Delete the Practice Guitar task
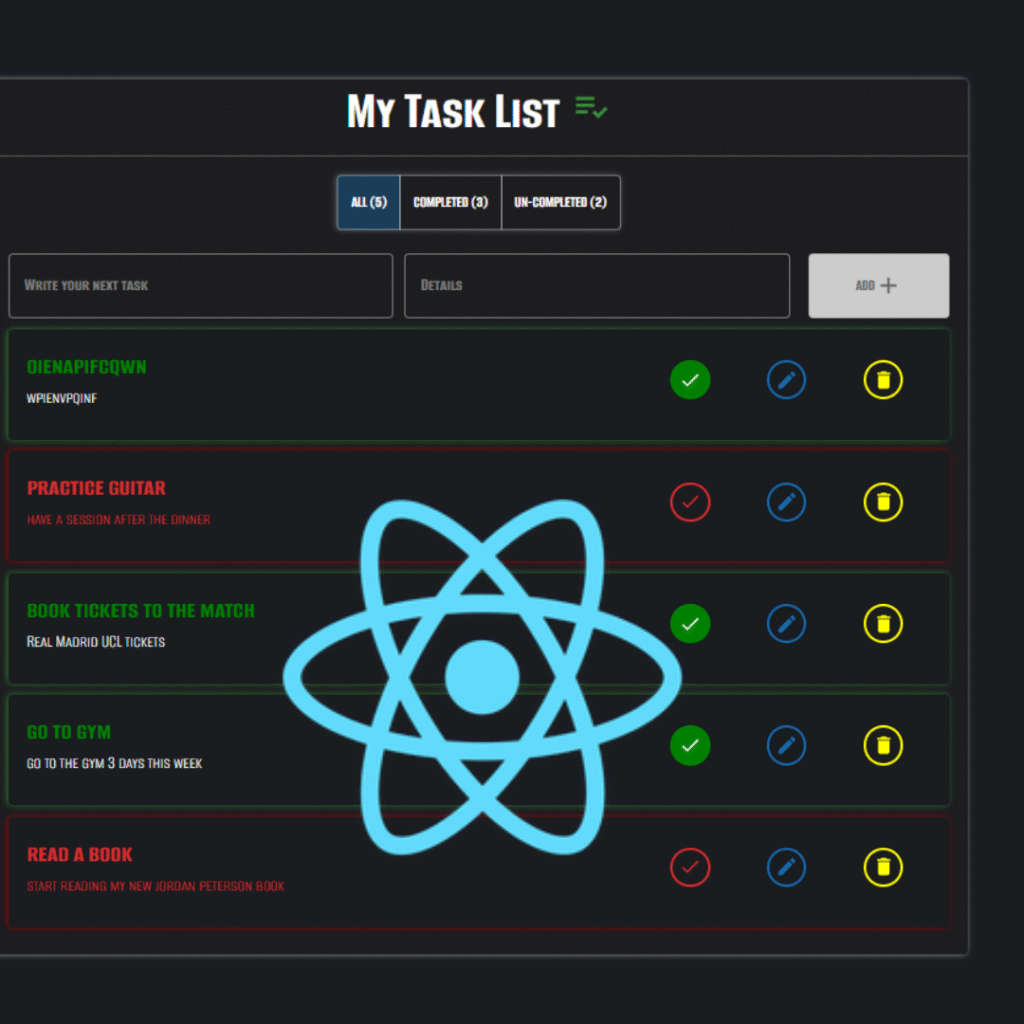1024x1024 pixels. click(x=883, y=502)
